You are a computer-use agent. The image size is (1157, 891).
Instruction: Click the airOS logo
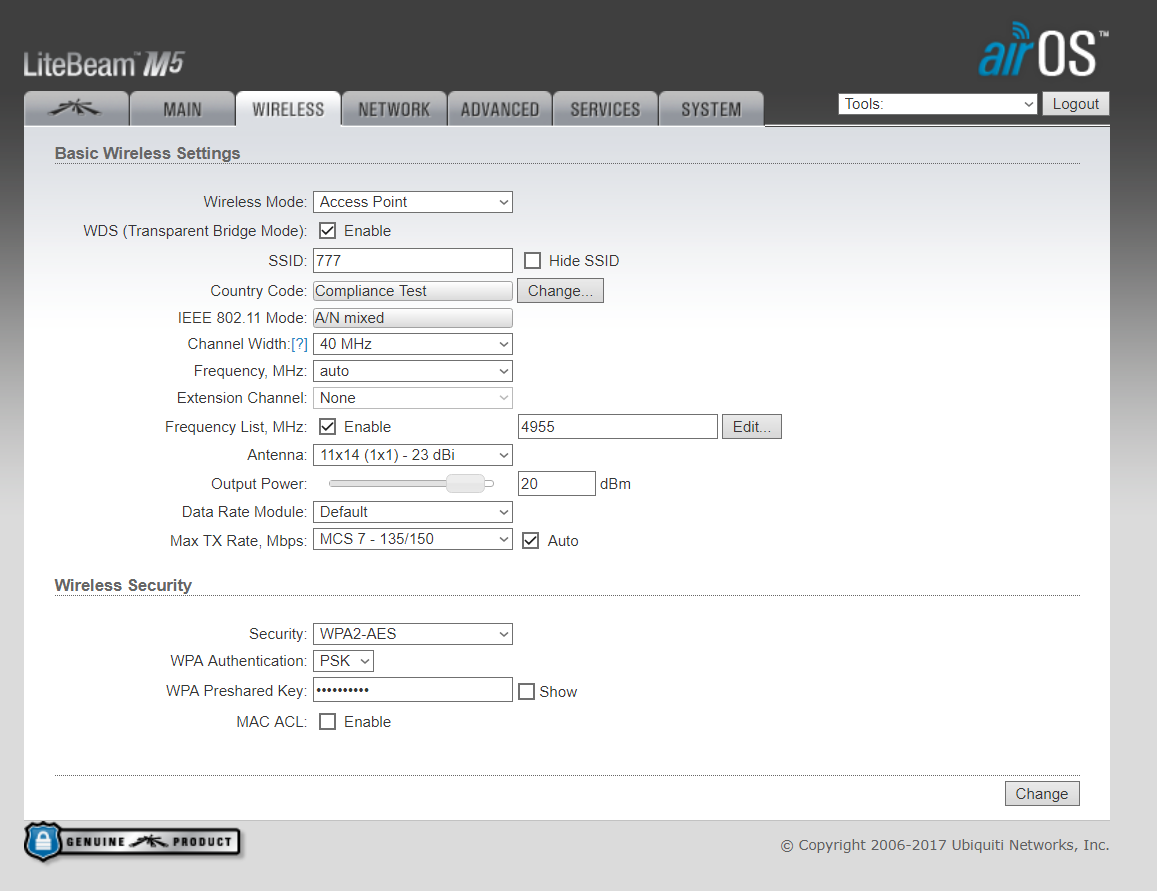pos(1043,50)
